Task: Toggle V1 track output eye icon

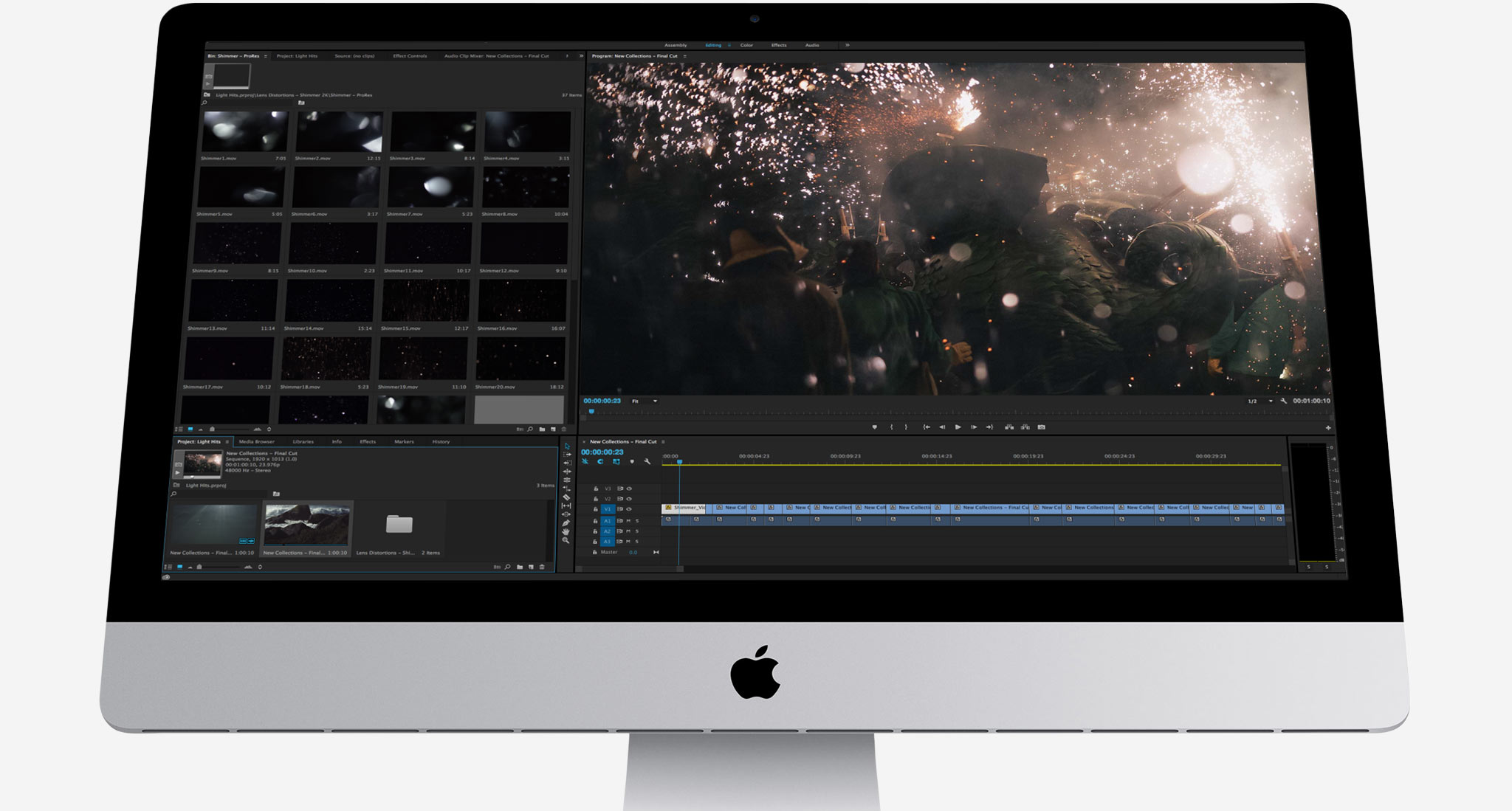Action: point(629,509)
